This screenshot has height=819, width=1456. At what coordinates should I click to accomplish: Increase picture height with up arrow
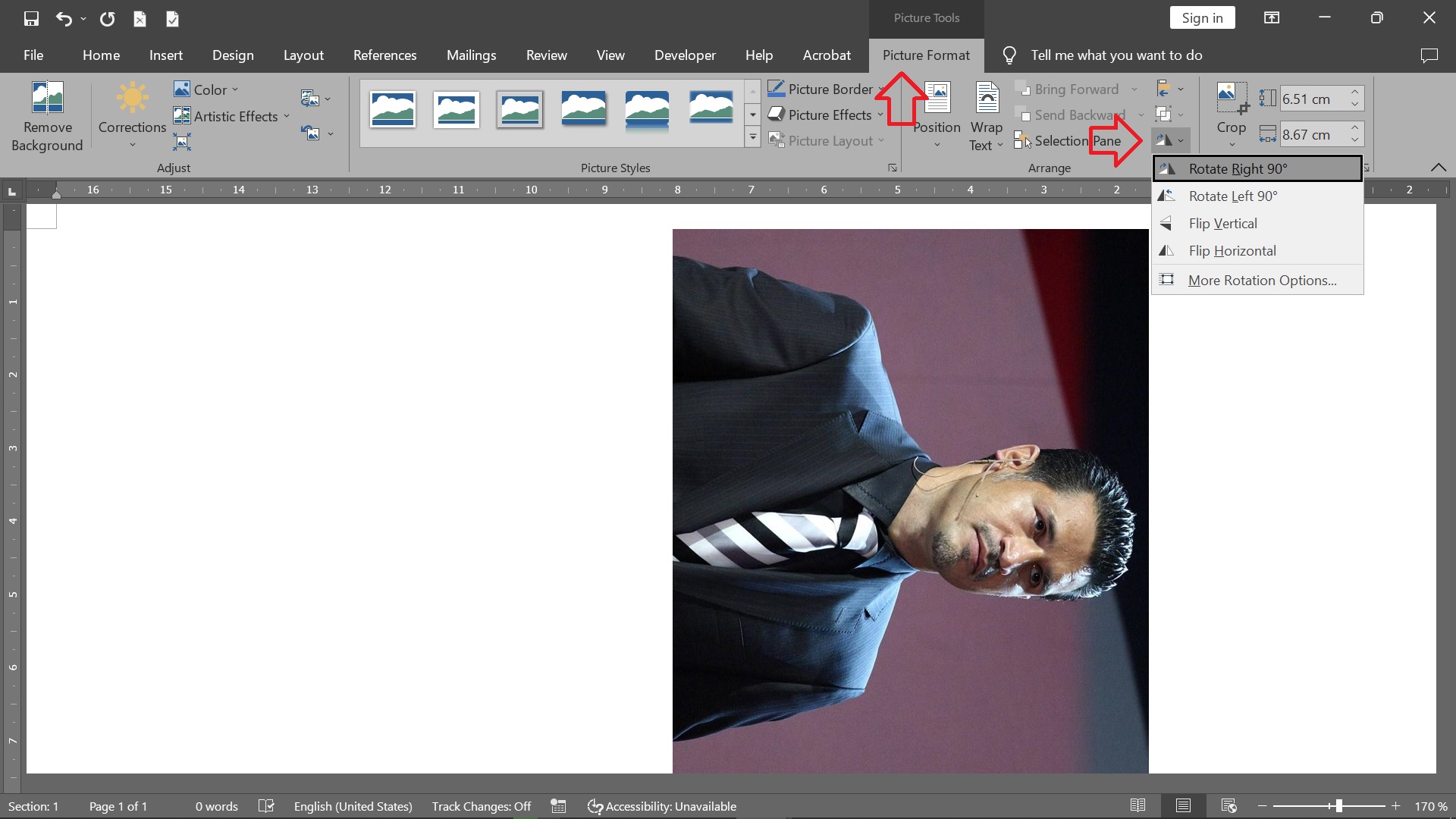[x=1354, y=92]
